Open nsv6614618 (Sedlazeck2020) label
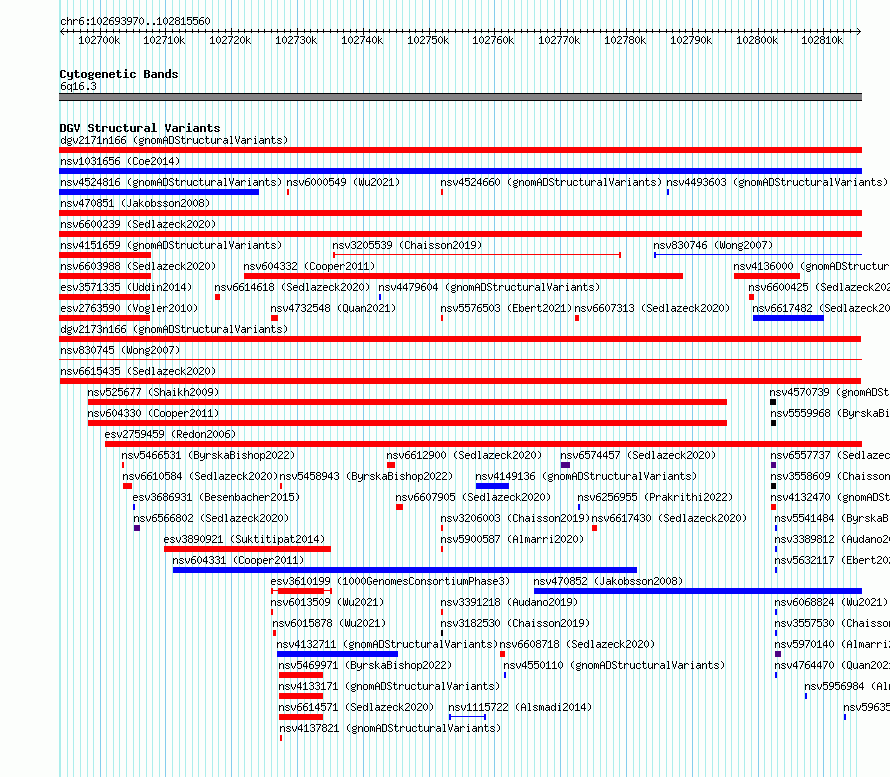Image resolution: width=890 pixels, height=777 pixels. tap(292, 287)
